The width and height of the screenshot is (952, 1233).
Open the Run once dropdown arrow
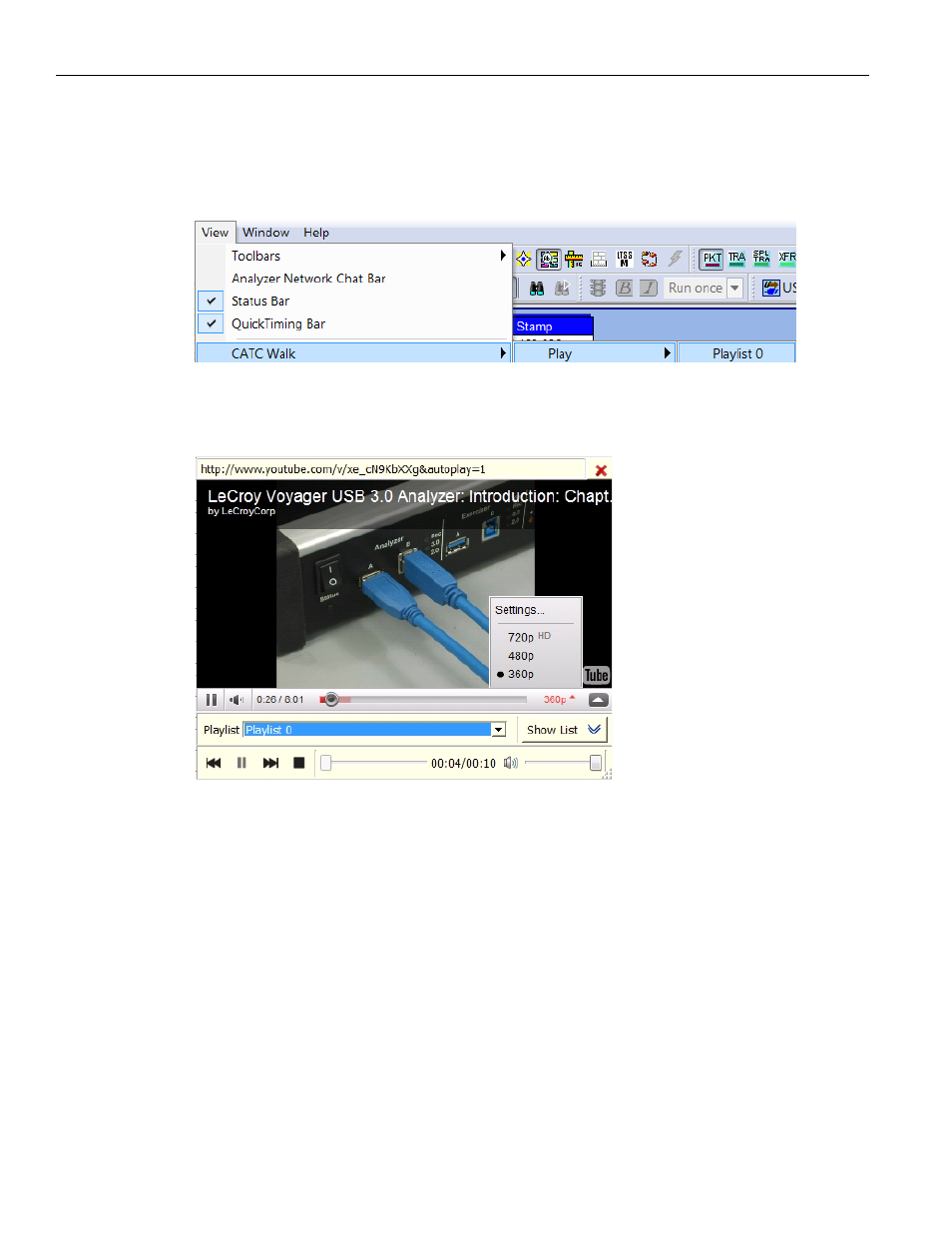coord(734,289)
